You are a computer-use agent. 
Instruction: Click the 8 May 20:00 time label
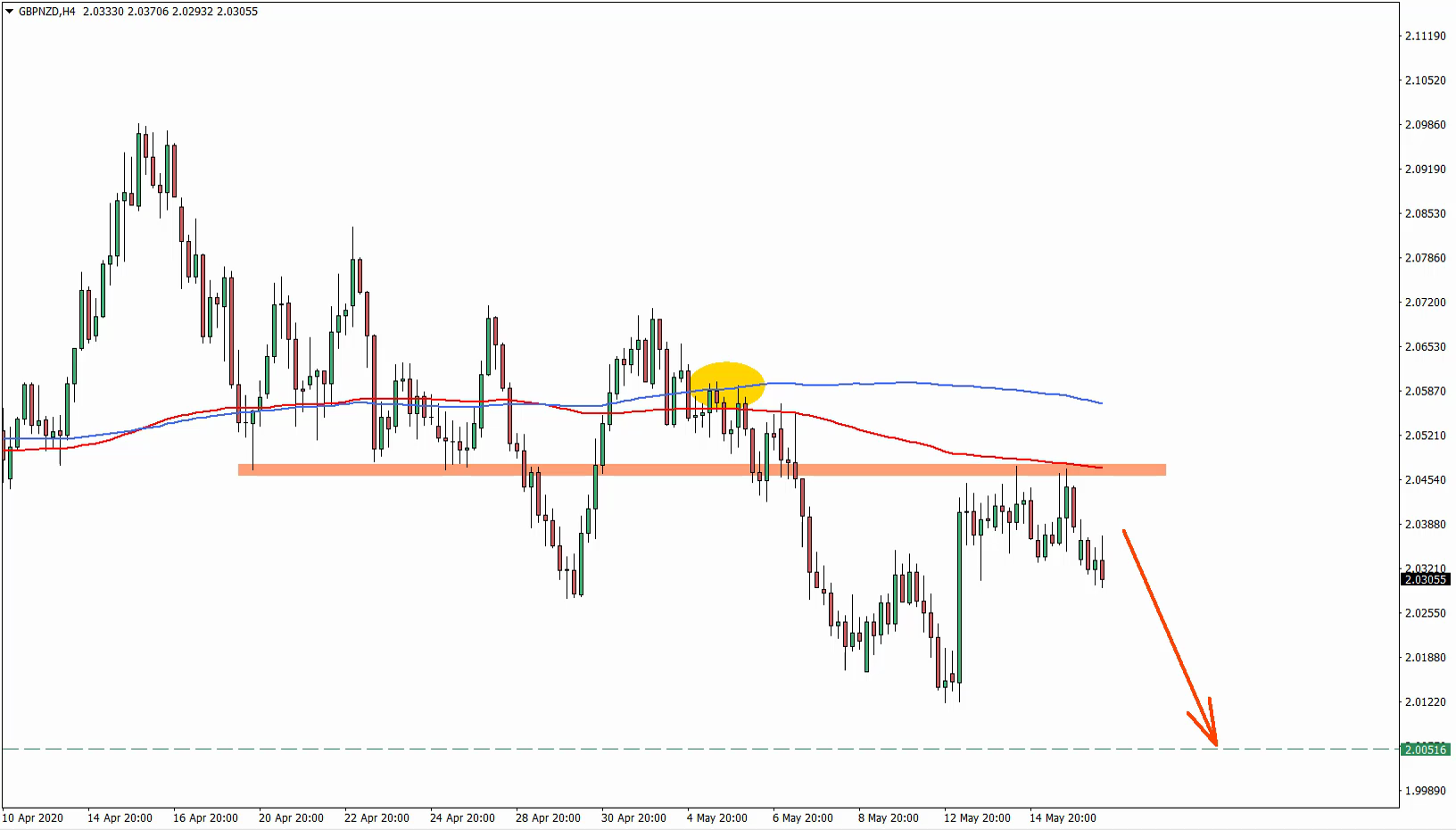tap(889, 818)
